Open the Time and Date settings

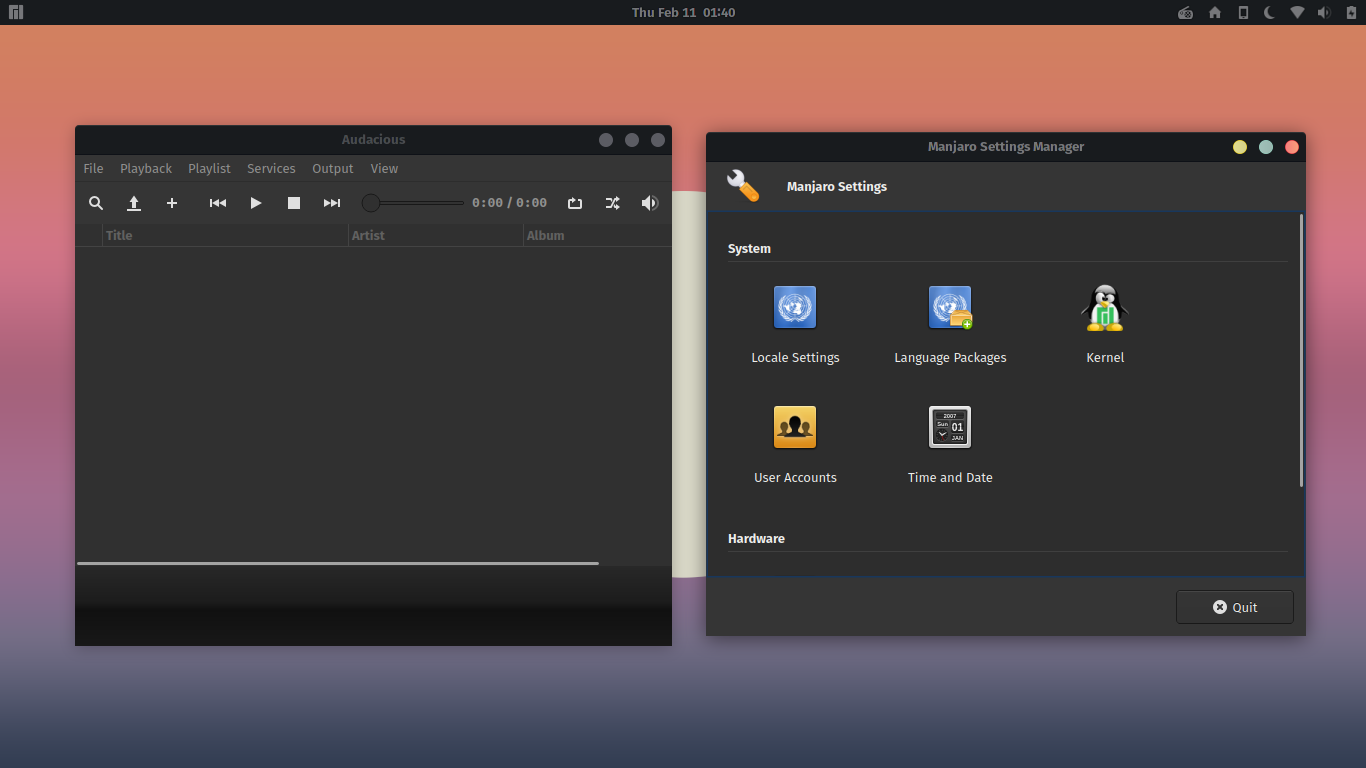(950, 427)
